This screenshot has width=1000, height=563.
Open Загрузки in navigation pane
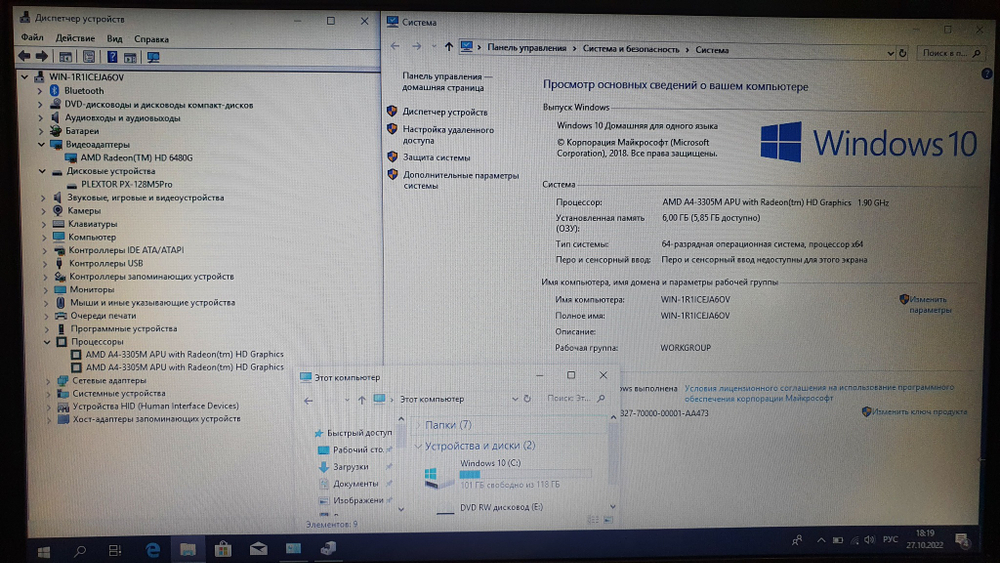click(351, 467)
